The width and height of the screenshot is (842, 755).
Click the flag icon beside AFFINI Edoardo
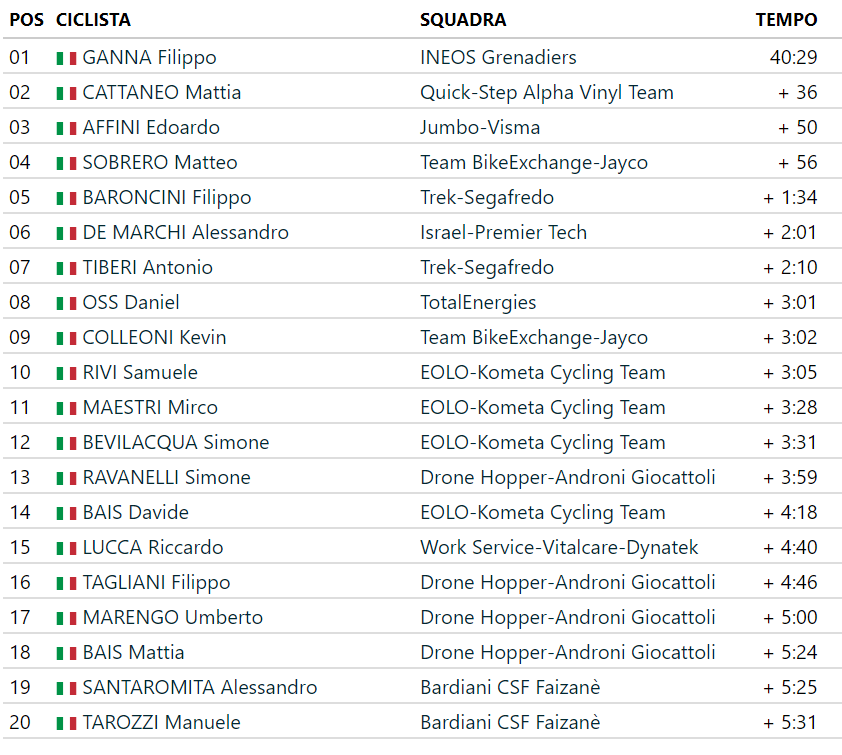point(66,128)
